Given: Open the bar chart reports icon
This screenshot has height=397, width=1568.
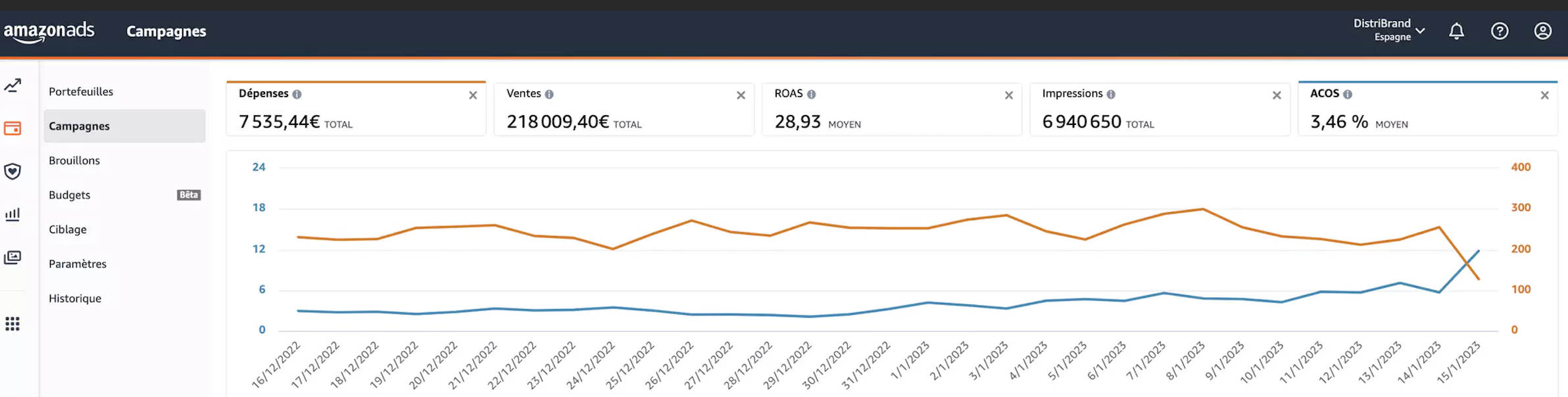Looking at the screenshot, I should click(x=12, y=214).
